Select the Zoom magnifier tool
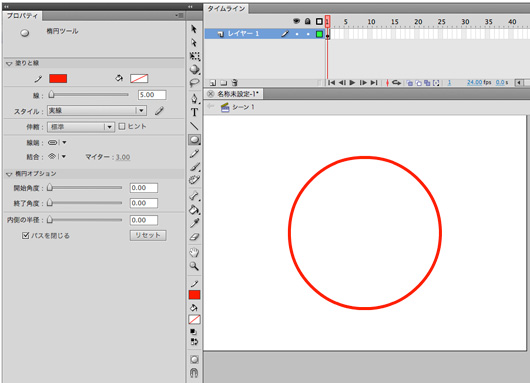The image size is (530, 383). click(x=194, y=266)
